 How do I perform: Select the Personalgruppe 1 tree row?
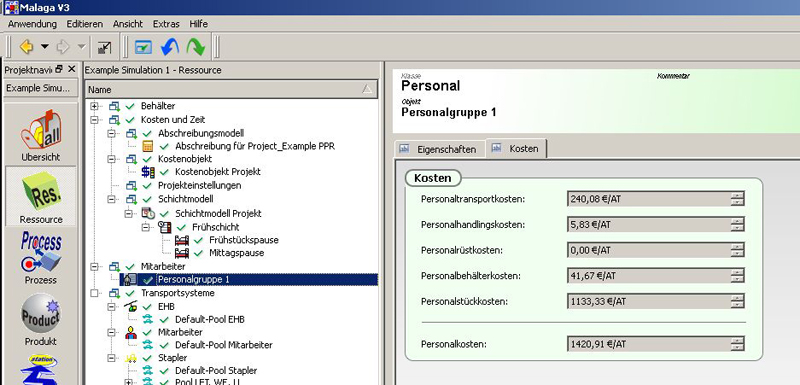[x=249, y=279]
